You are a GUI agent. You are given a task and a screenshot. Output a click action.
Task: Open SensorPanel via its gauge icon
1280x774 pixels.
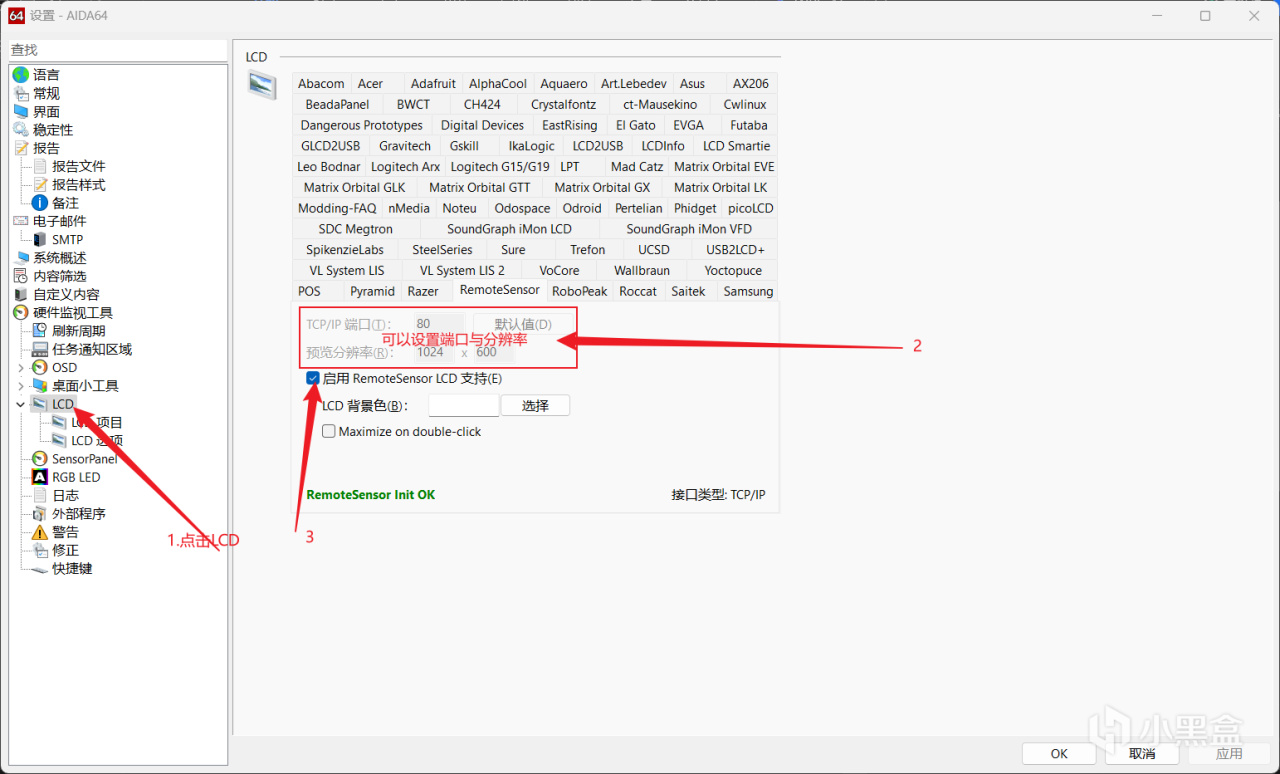[40, 459]
